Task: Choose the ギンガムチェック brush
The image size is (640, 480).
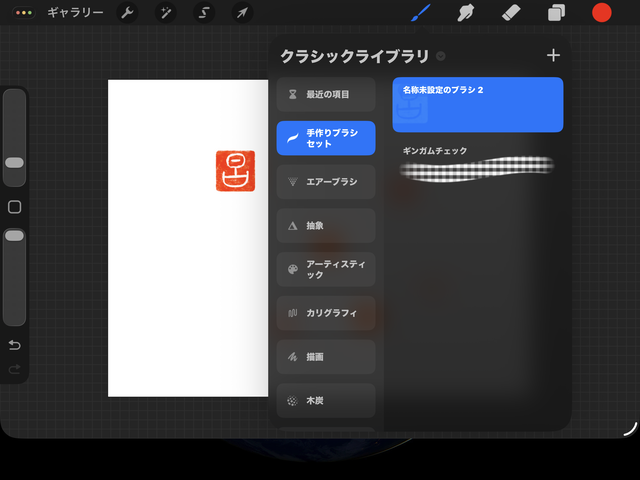Action: coord(478,164)
